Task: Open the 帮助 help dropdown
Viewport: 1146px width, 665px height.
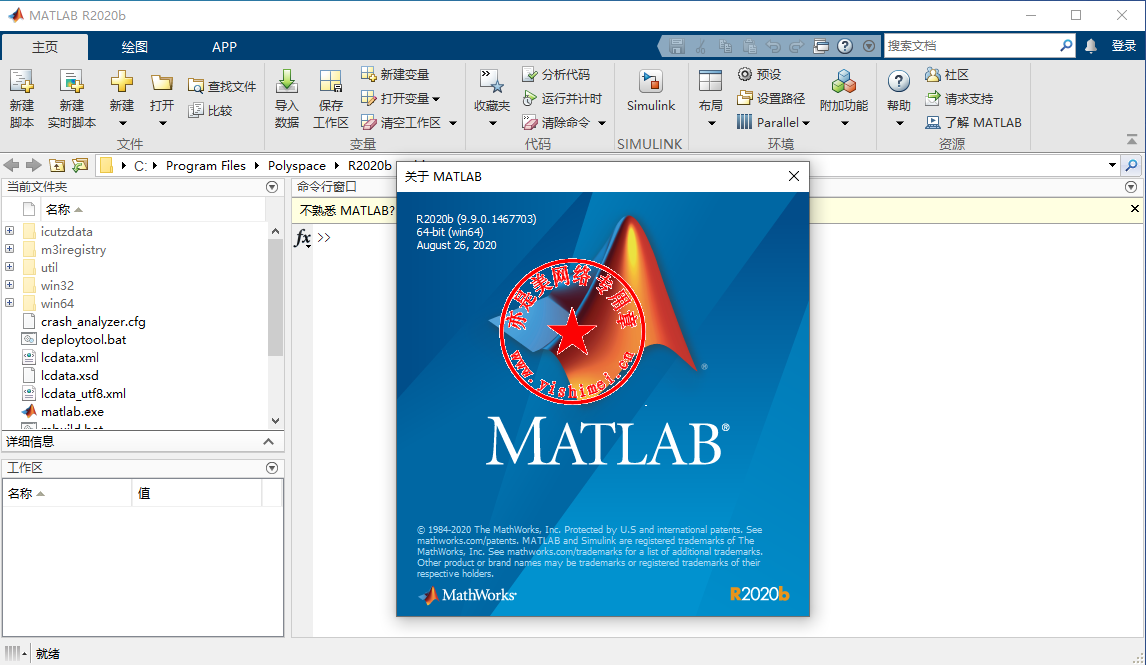Action: tap(899, 123)
